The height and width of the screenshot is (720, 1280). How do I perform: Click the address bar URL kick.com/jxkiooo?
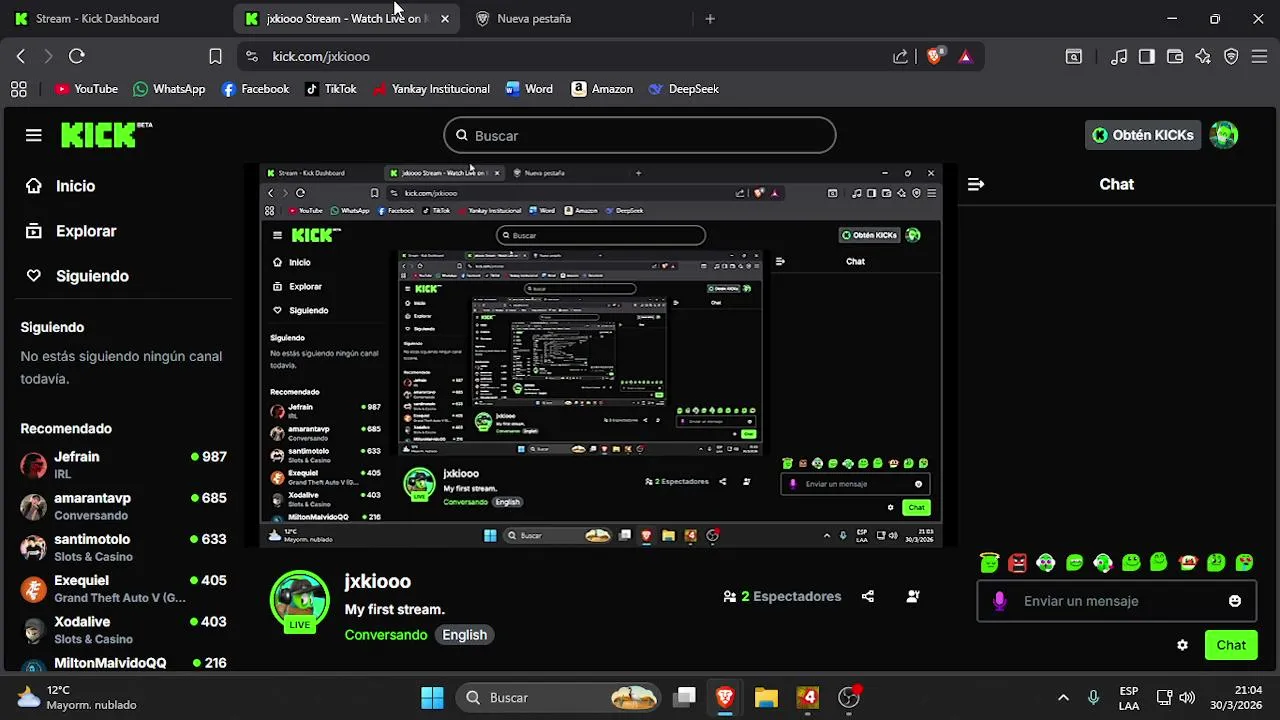tap(321, 57)
